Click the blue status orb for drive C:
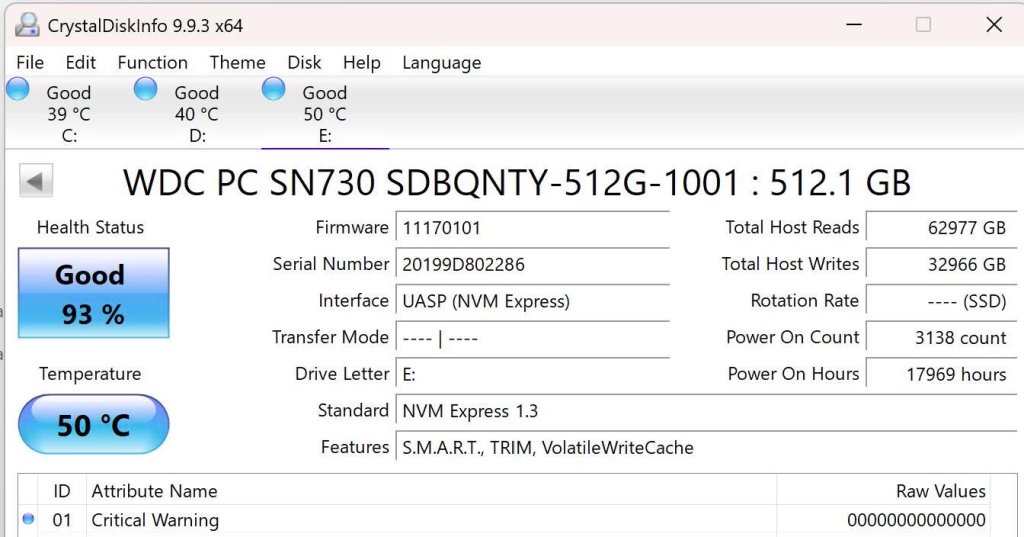Viewport: 1024px width, 537px height. tap(18, 89)
